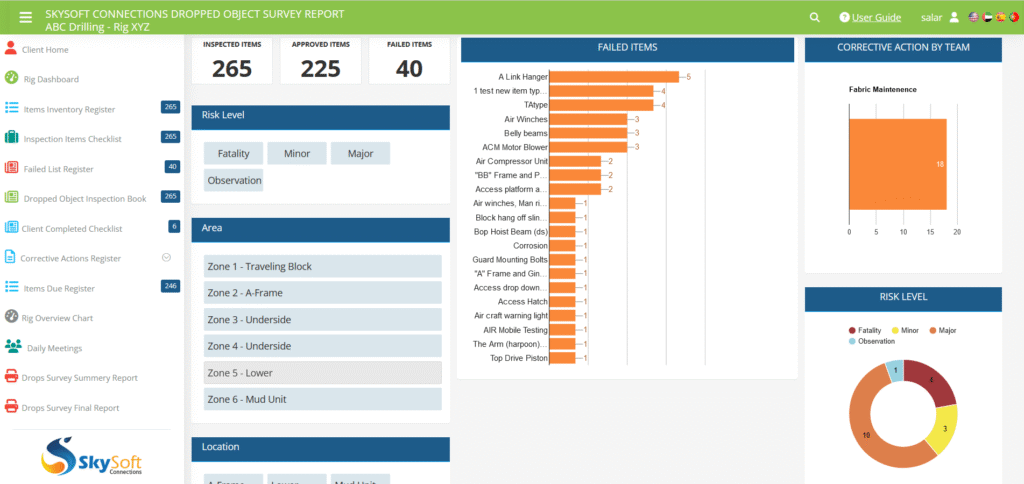The image size is (1024, 484).
Task: Click the Fatality legend color dot
Action: click(x=852, y=329)
